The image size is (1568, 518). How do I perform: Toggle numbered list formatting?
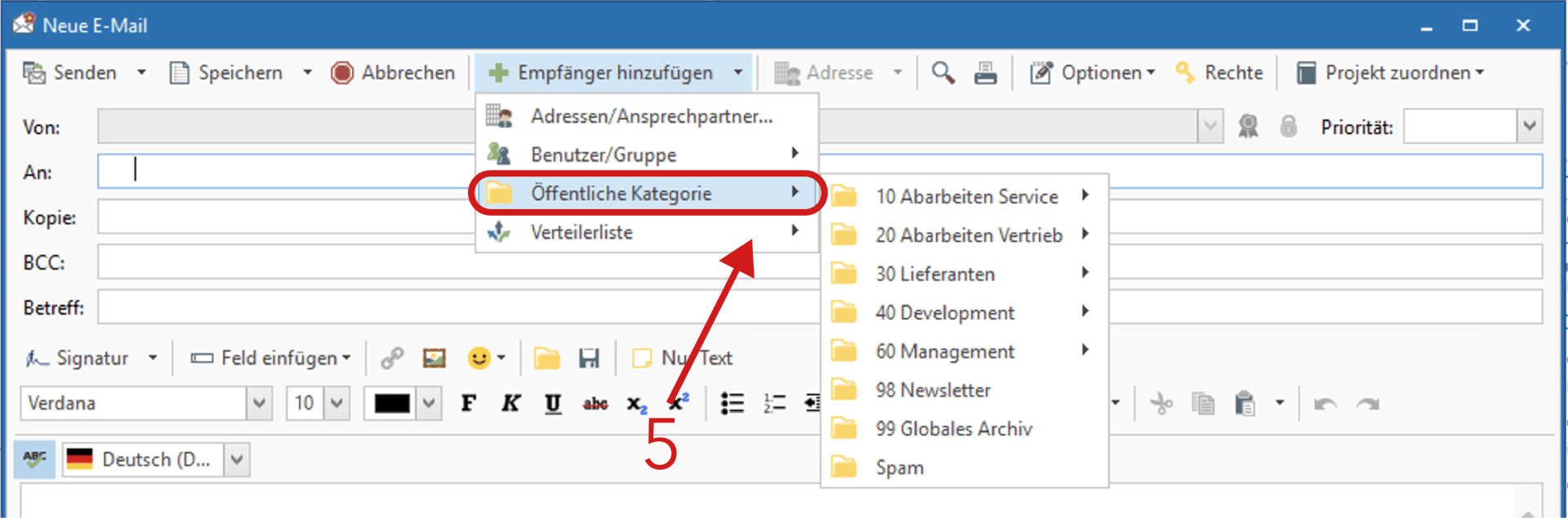click(x=774, y=403)
